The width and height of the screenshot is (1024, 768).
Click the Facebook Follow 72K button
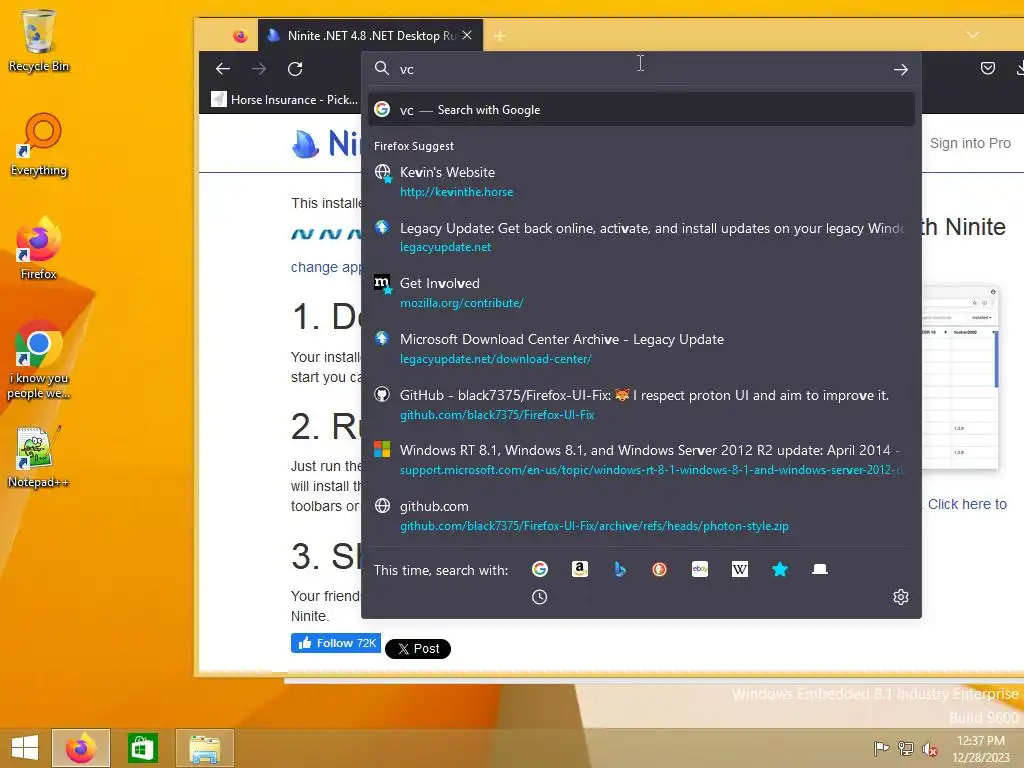tap(336, 643)
